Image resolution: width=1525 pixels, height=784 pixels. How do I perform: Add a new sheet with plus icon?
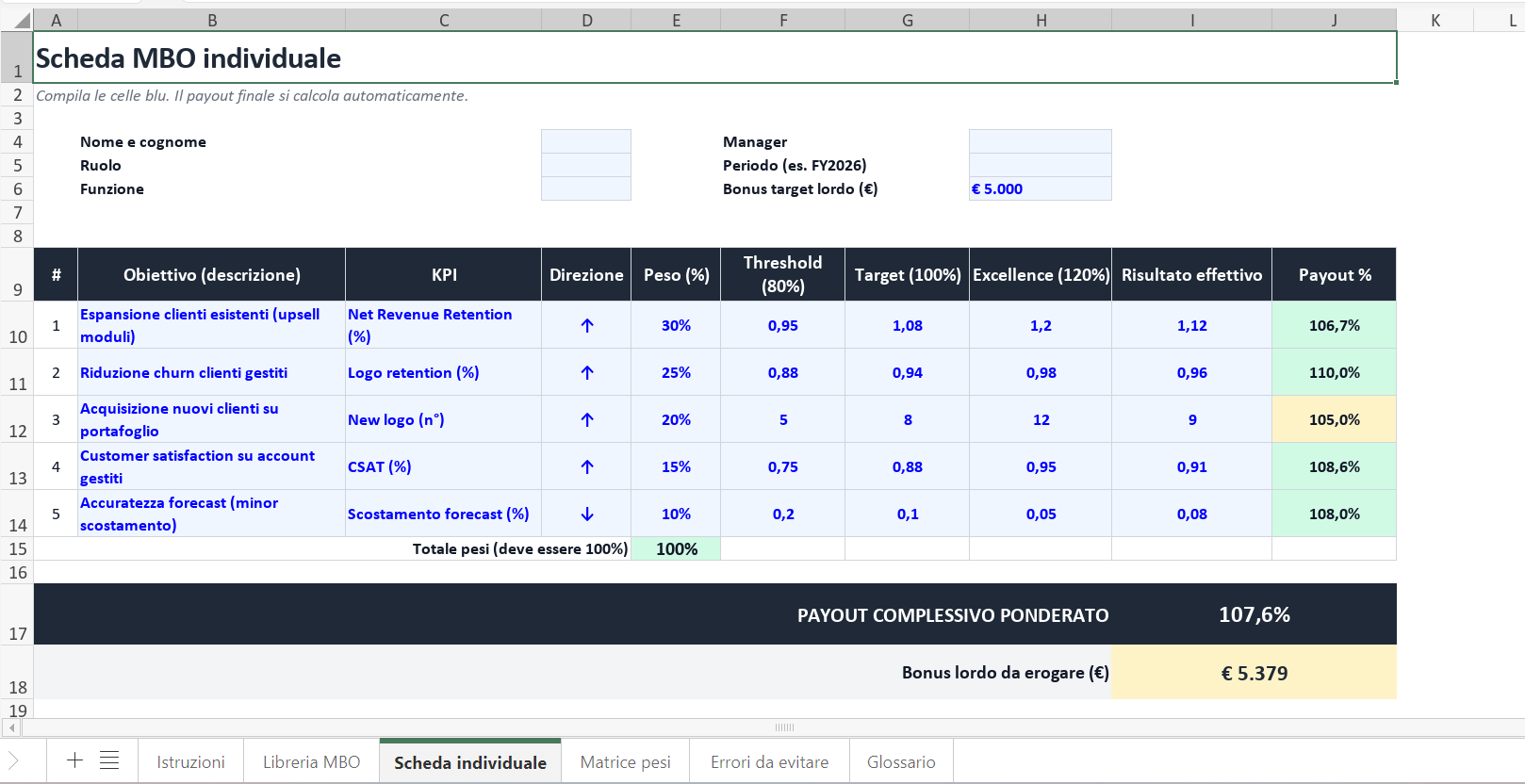pyautogui.click(x=74, y=760)
